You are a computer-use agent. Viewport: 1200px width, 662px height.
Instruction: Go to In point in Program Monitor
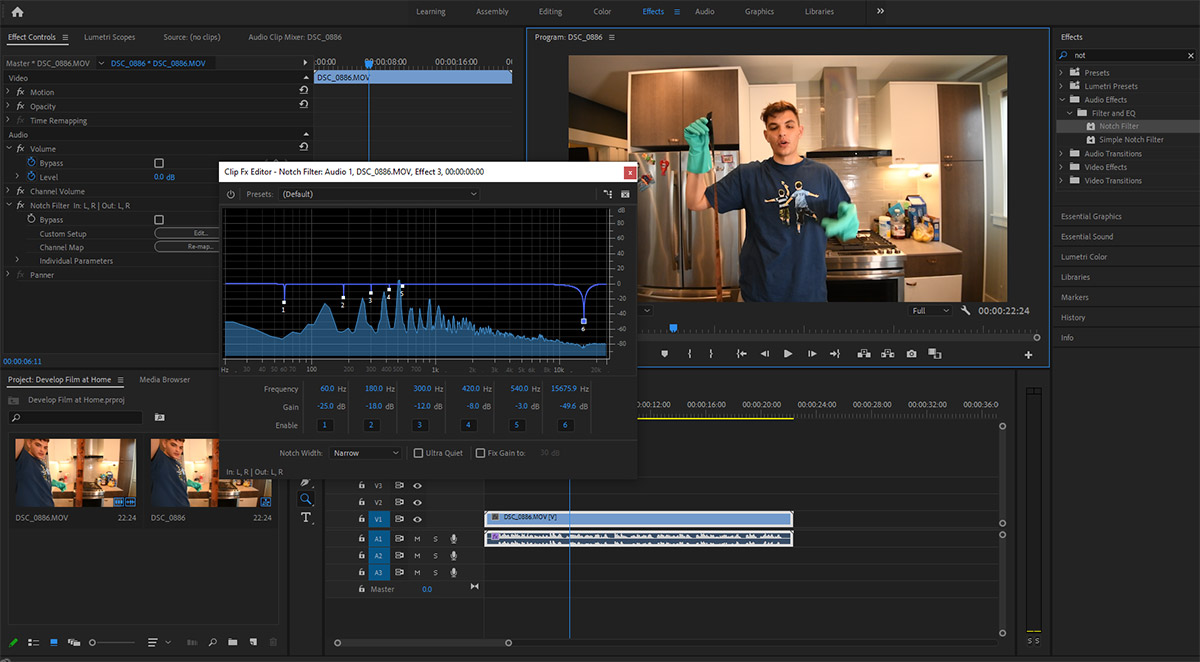[741, 353]
